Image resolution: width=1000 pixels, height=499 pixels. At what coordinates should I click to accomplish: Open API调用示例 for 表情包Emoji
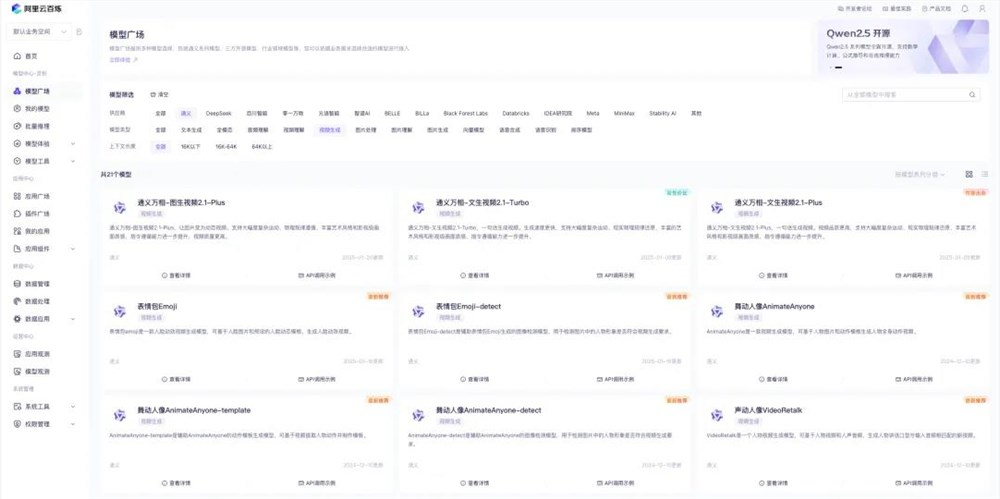(x=317, y=379)
